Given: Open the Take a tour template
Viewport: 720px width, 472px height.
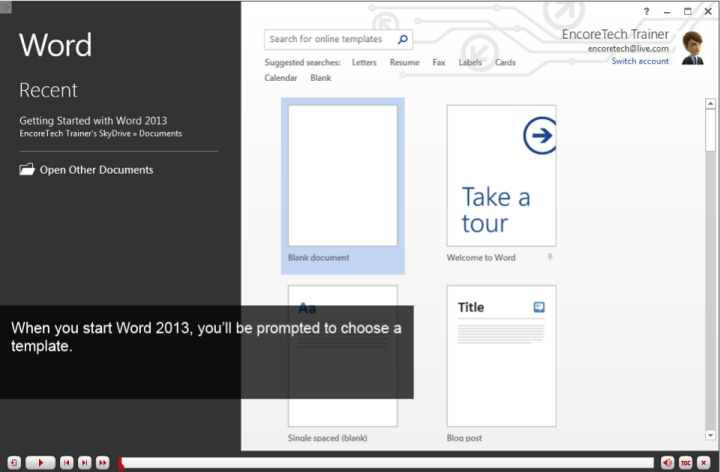Looking at the screenshot, I should click(x=501, y=176).
